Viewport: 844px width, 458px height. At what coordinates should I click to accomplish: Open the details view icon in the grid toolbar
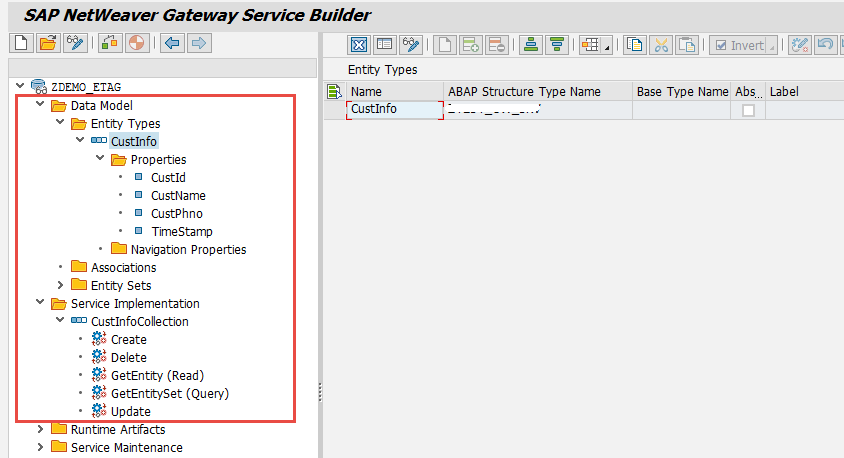pyautogui.click(x=384, y=45)
